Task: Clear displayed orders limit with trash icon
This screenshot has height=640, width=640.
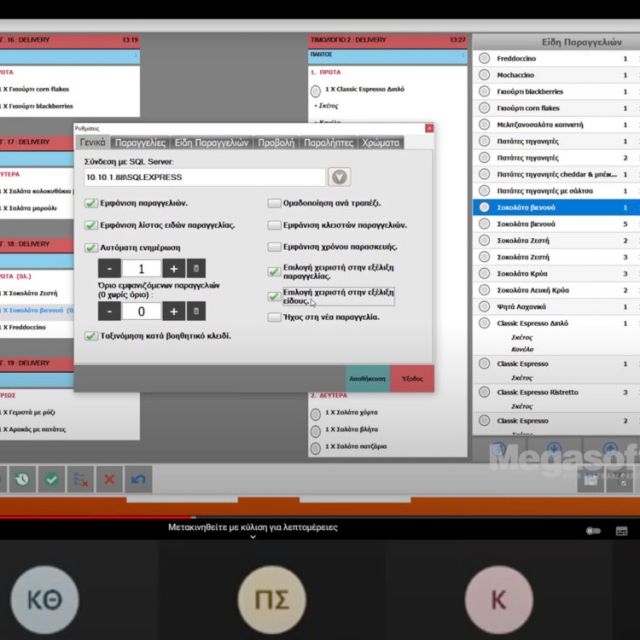Action: click(196, 311)
